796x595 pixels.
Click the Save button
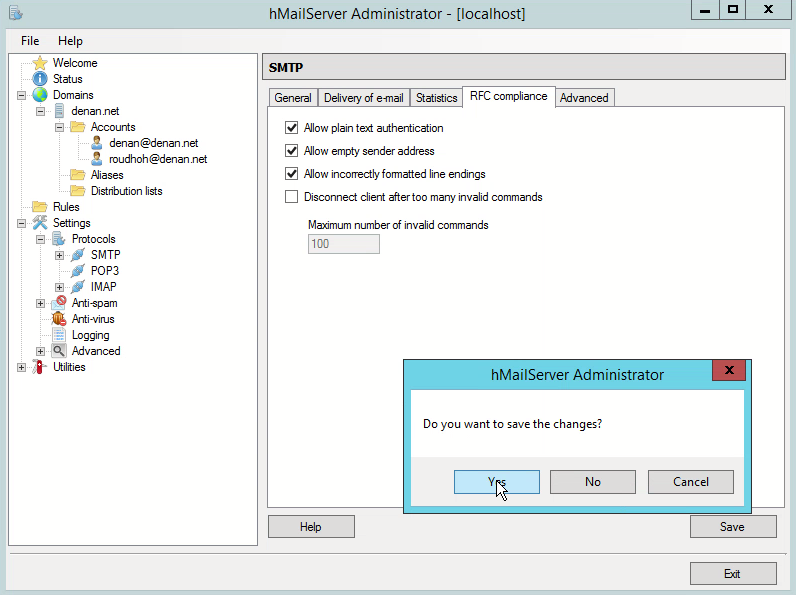tap(733, 526)
